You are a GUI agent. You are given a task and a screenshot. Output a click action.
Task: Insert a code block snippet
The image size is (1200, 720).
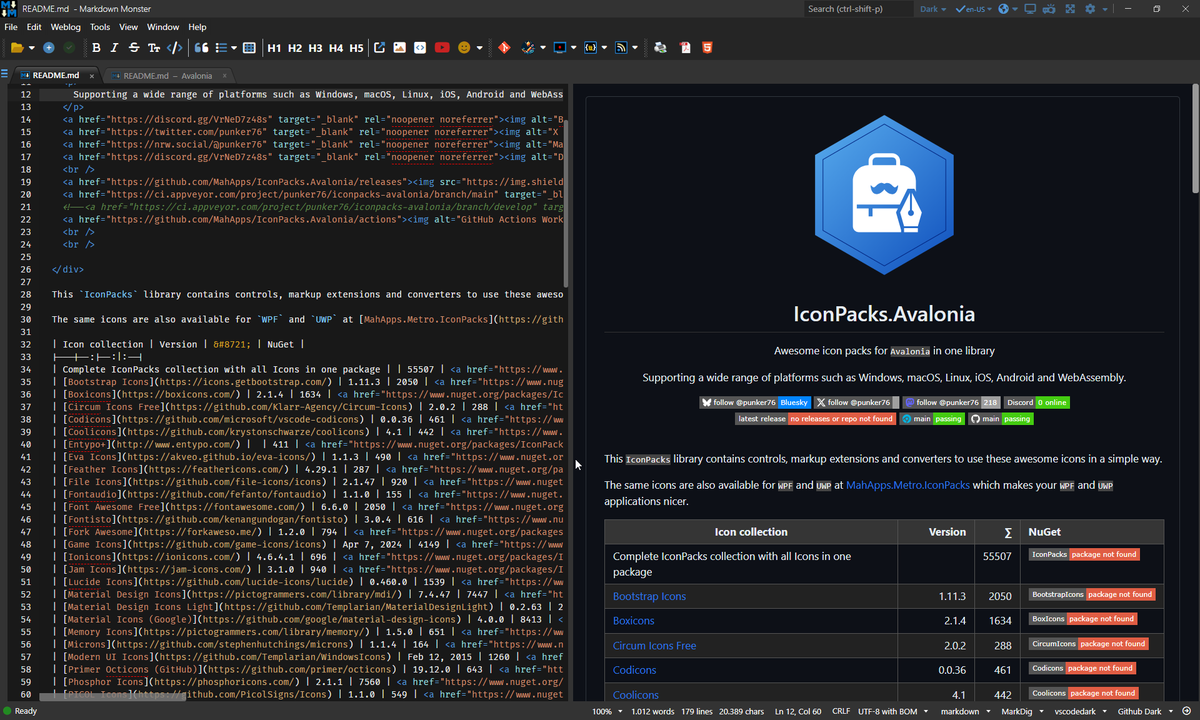point(420,47)
